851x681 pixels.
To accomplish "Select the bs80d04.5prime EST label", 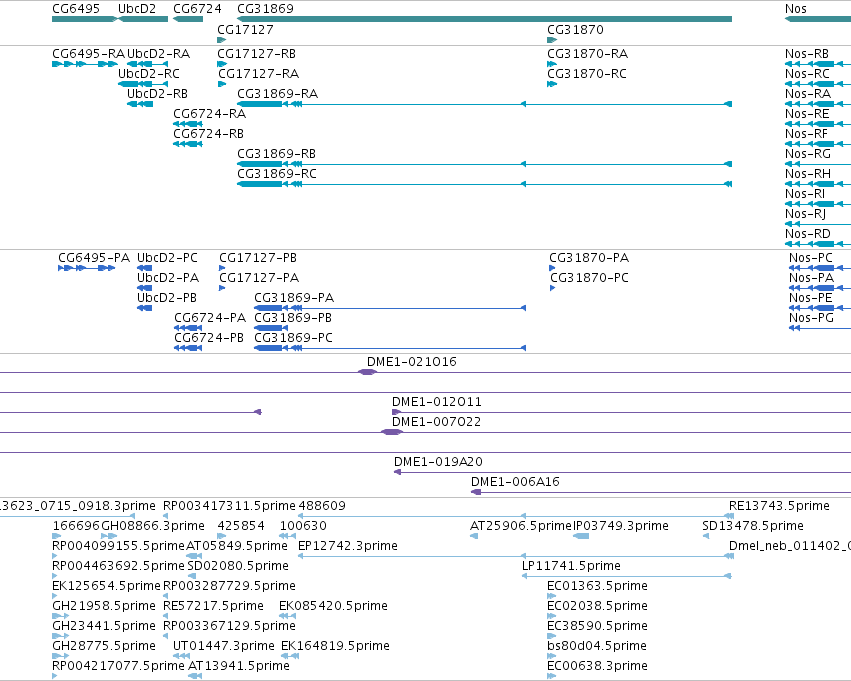I will (597, 646).
